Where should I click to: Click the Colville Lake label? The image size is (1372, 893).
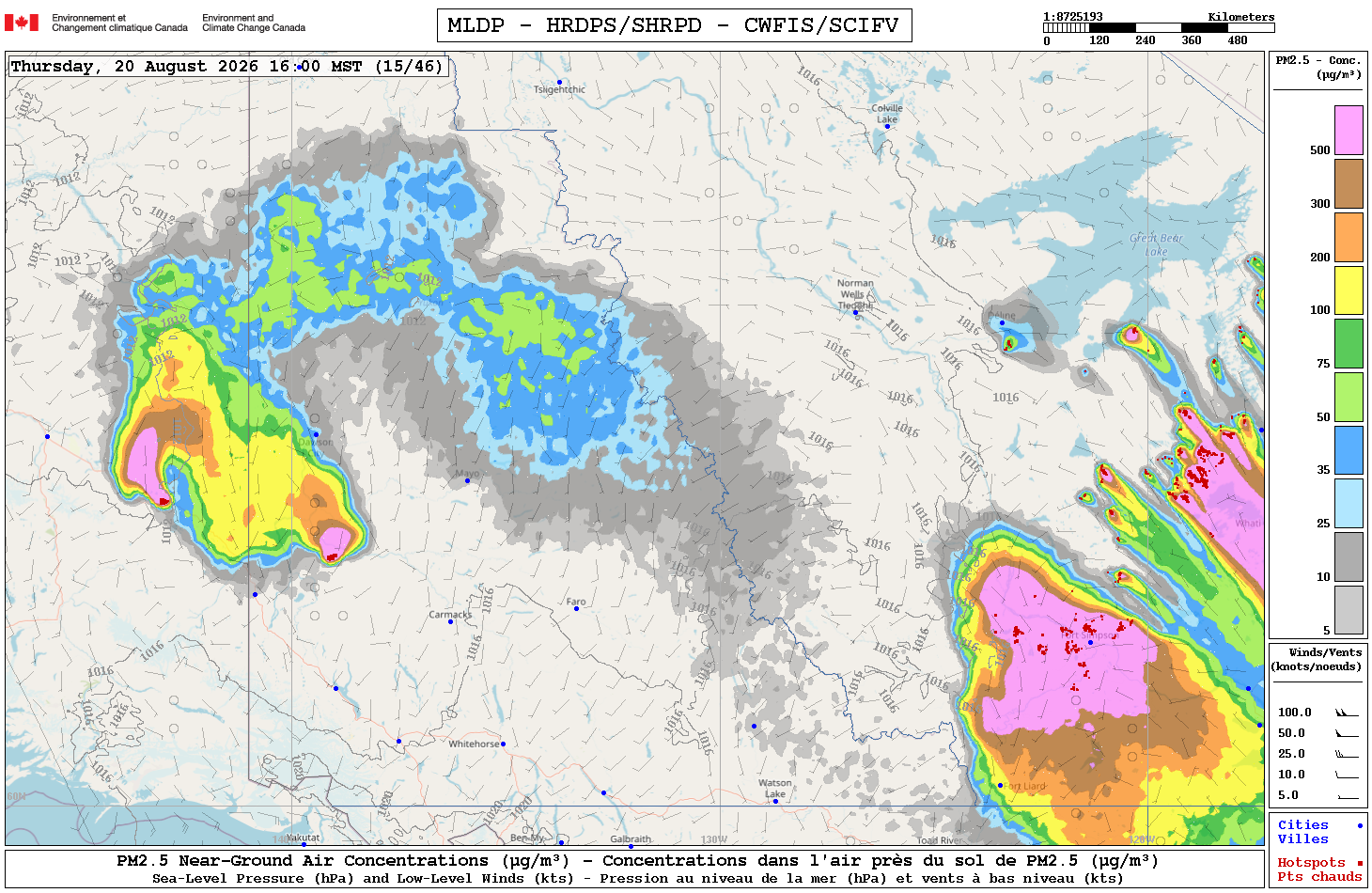pyautogui.click(x=887, y=114)
